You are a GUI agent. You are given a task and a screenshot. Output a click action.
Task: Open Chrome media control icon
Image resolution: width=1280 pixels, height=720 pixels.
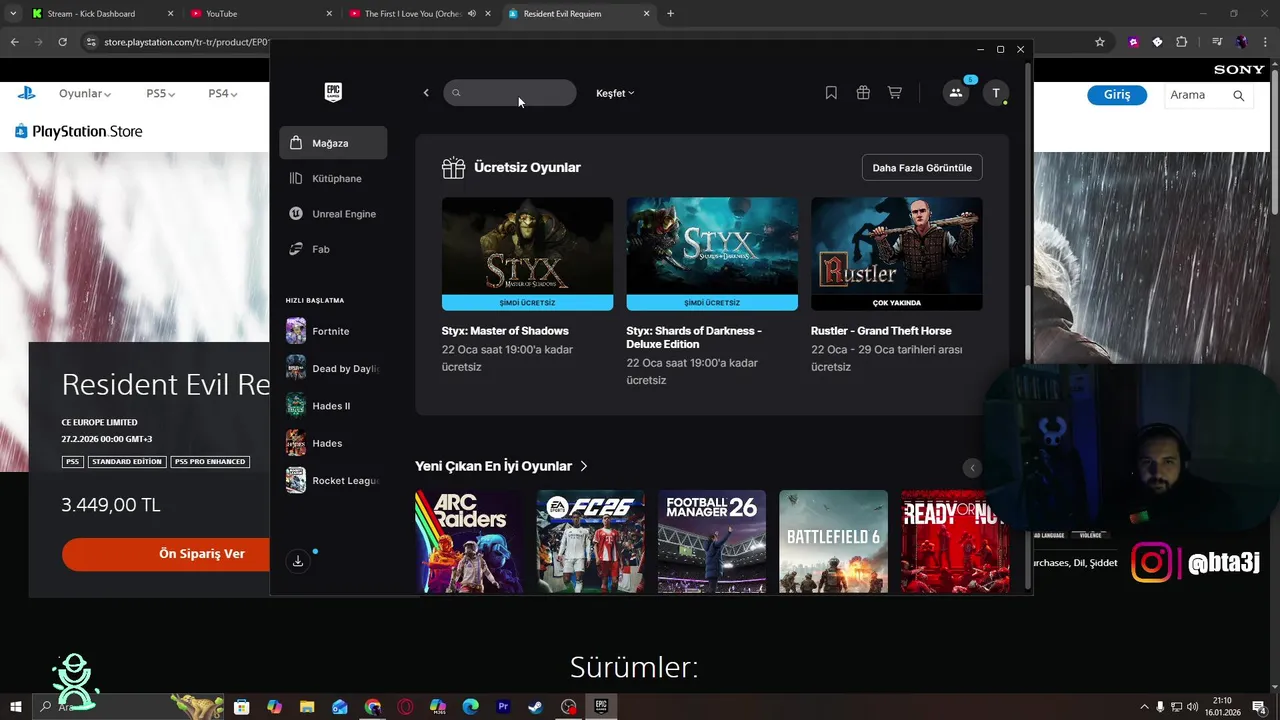pos(1217,42)
